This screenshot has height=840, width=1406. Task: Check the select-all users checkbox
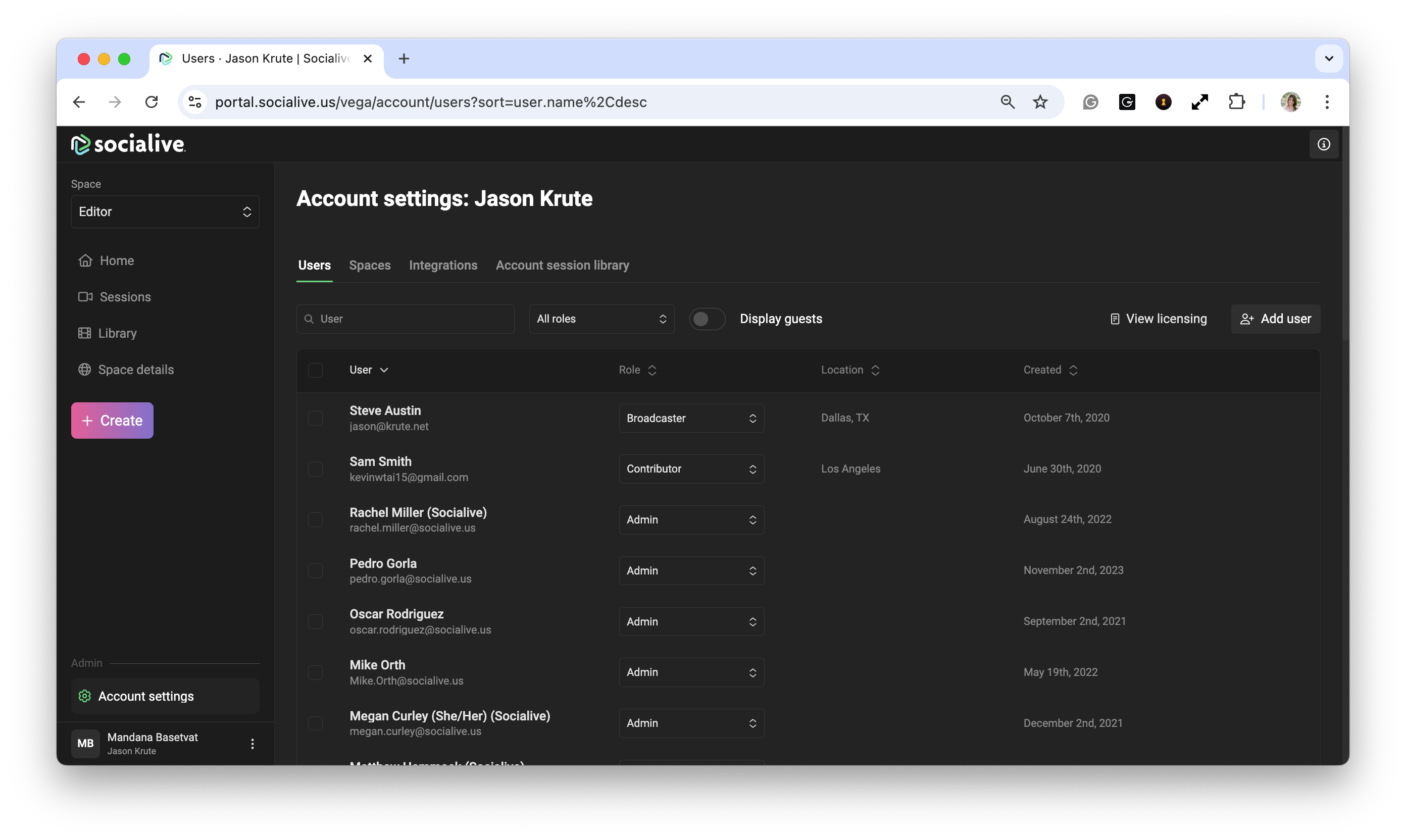316,370
